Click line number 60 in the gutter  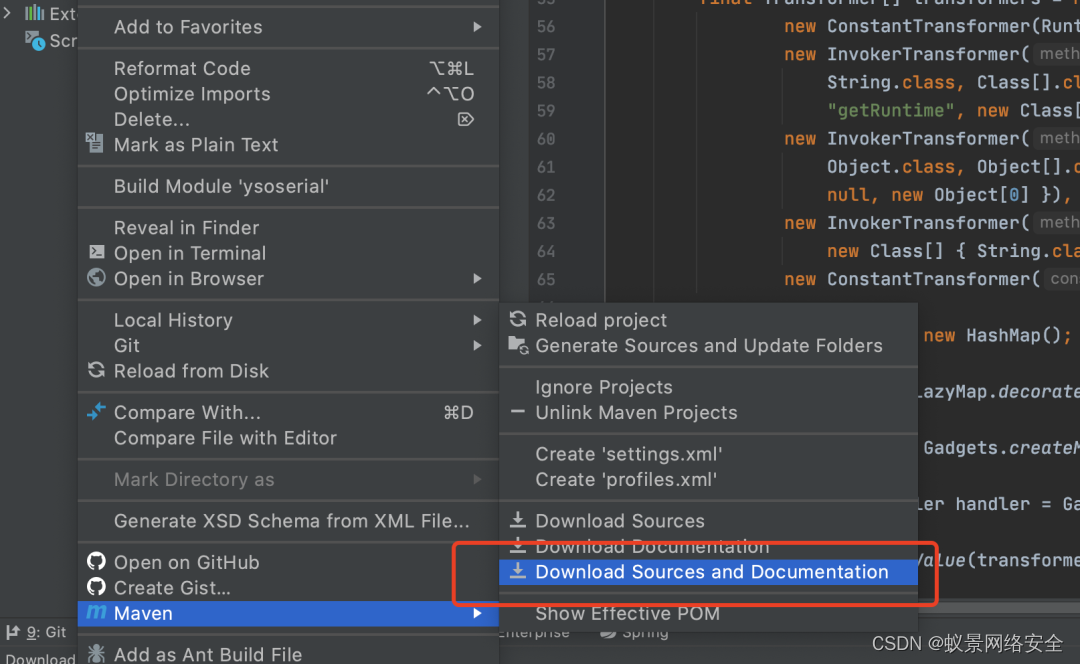pyautogui.click(x=546, y=139)
